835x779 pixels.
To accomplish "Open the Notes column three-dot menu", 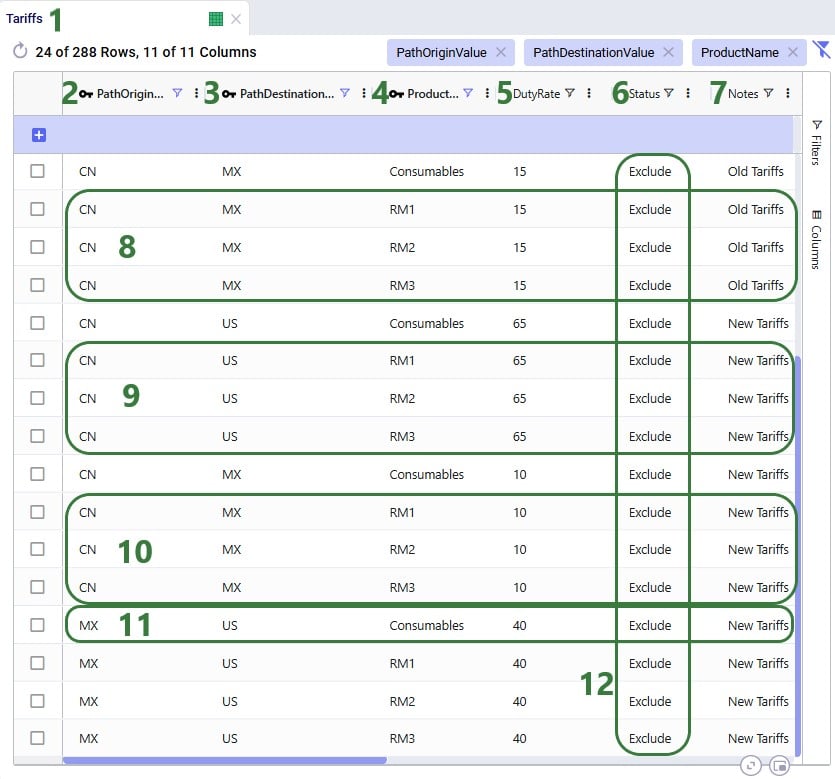I will pos(788,93).
